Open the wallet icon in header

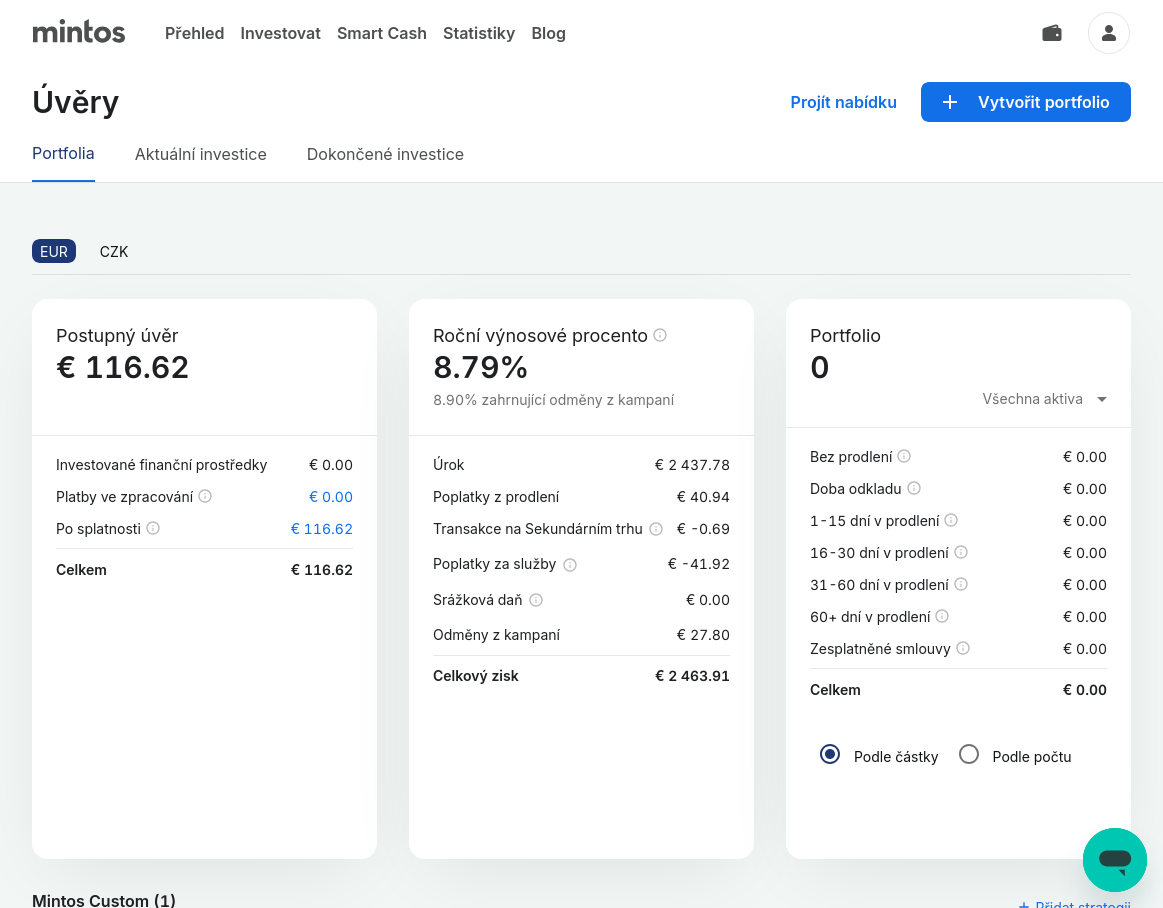1051,33
